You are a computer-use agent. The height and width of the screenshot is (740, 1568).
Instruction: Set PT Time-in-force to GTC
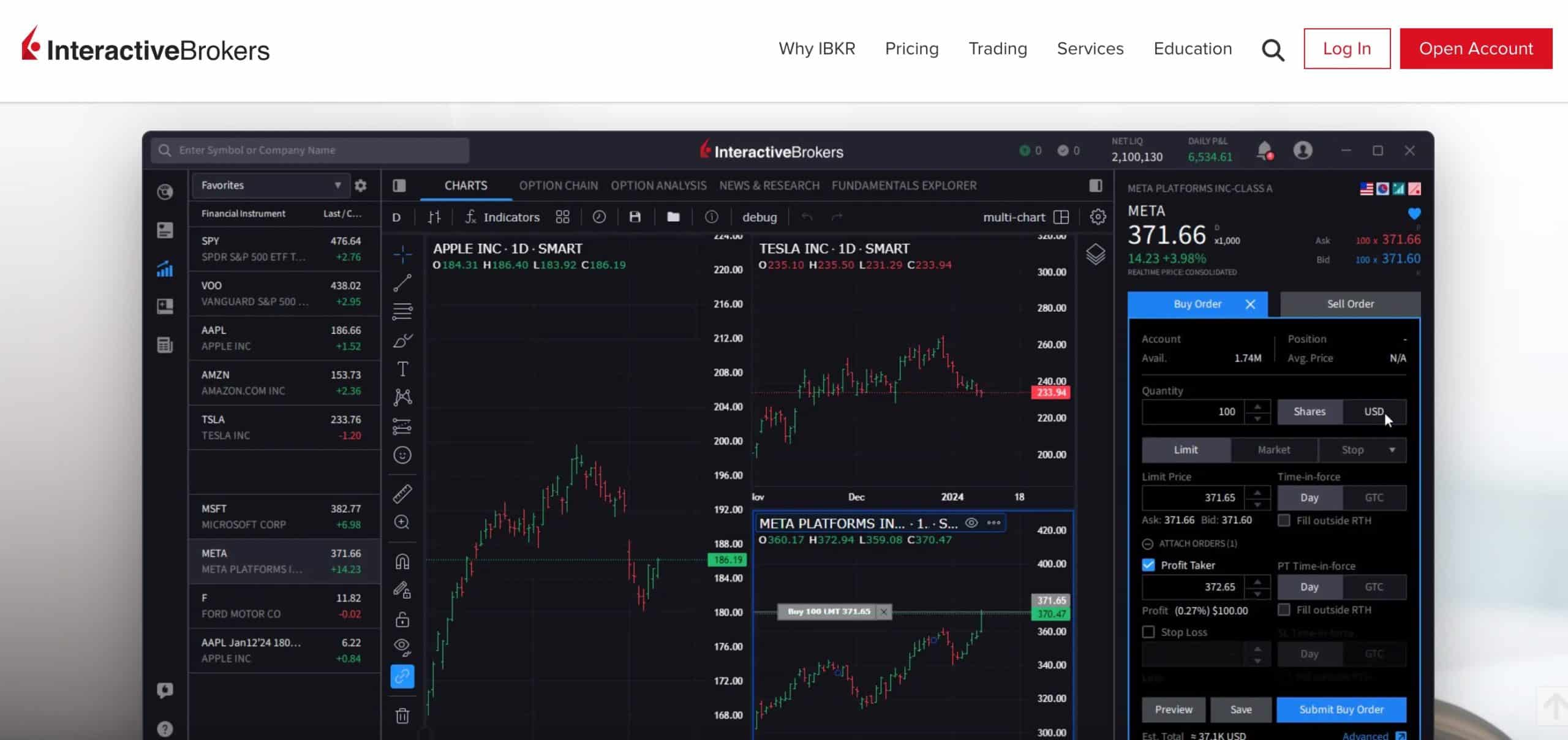[1374, 587]
